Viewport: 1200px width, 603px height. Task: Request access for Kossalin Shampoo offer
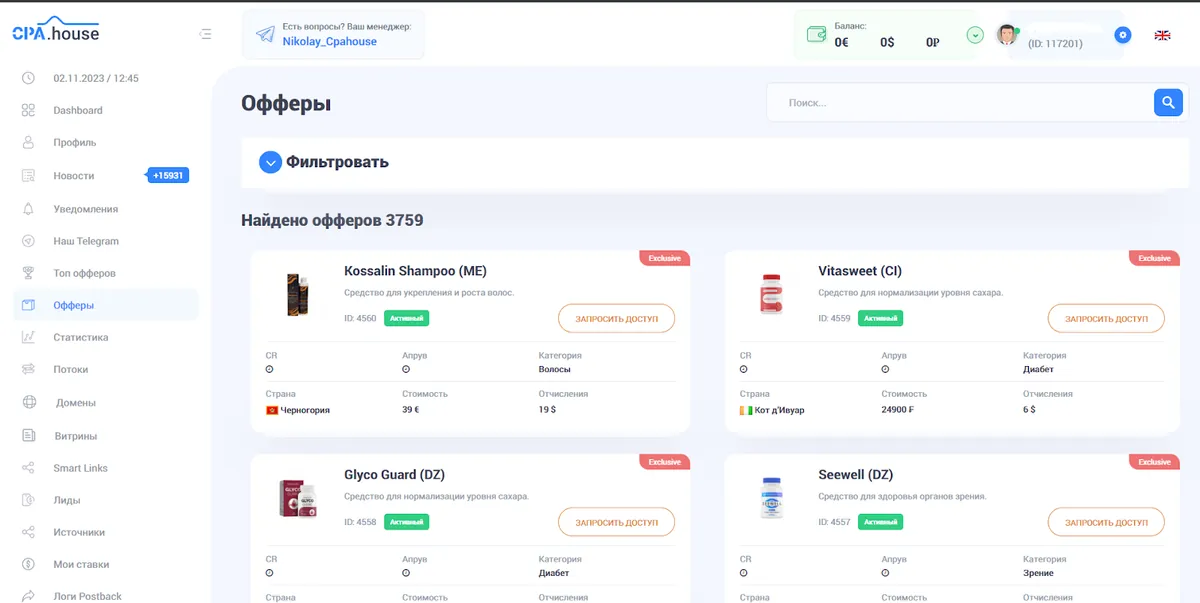click(x=616, y=317)
